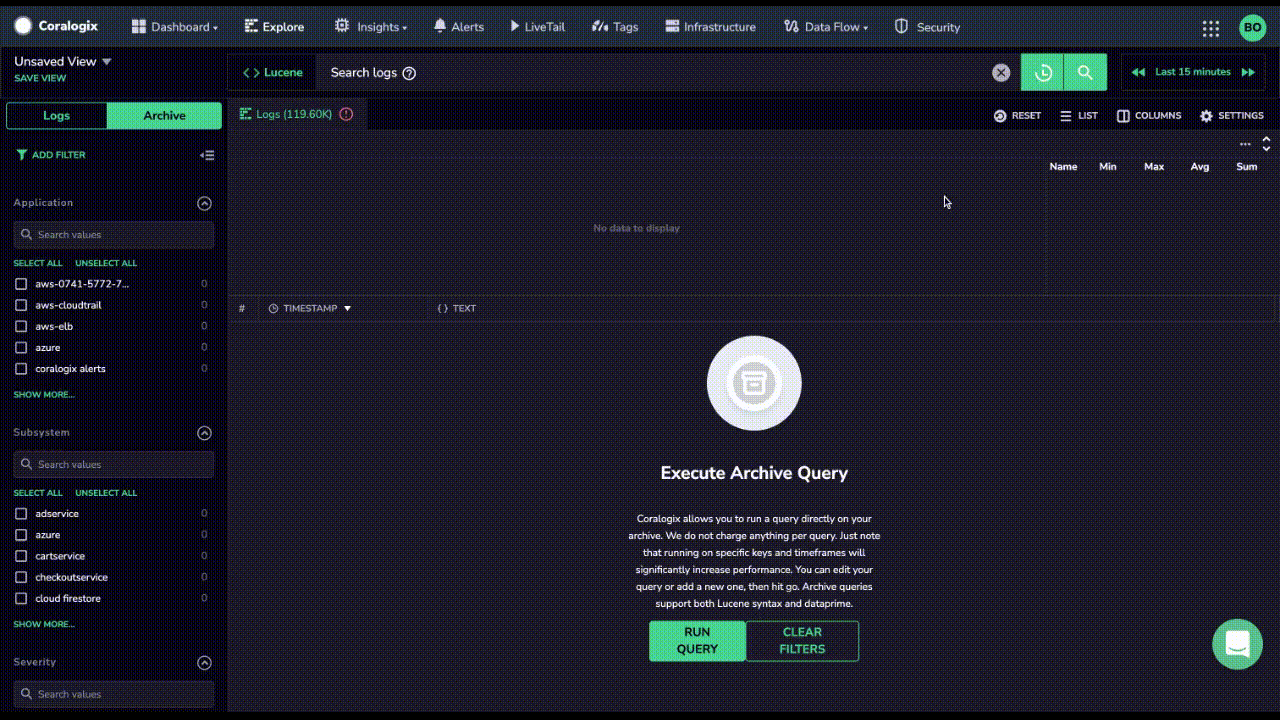Screen dimensions: 1280x720
Task: Click the warning icon on Logs tab
Action: [346, 114]
